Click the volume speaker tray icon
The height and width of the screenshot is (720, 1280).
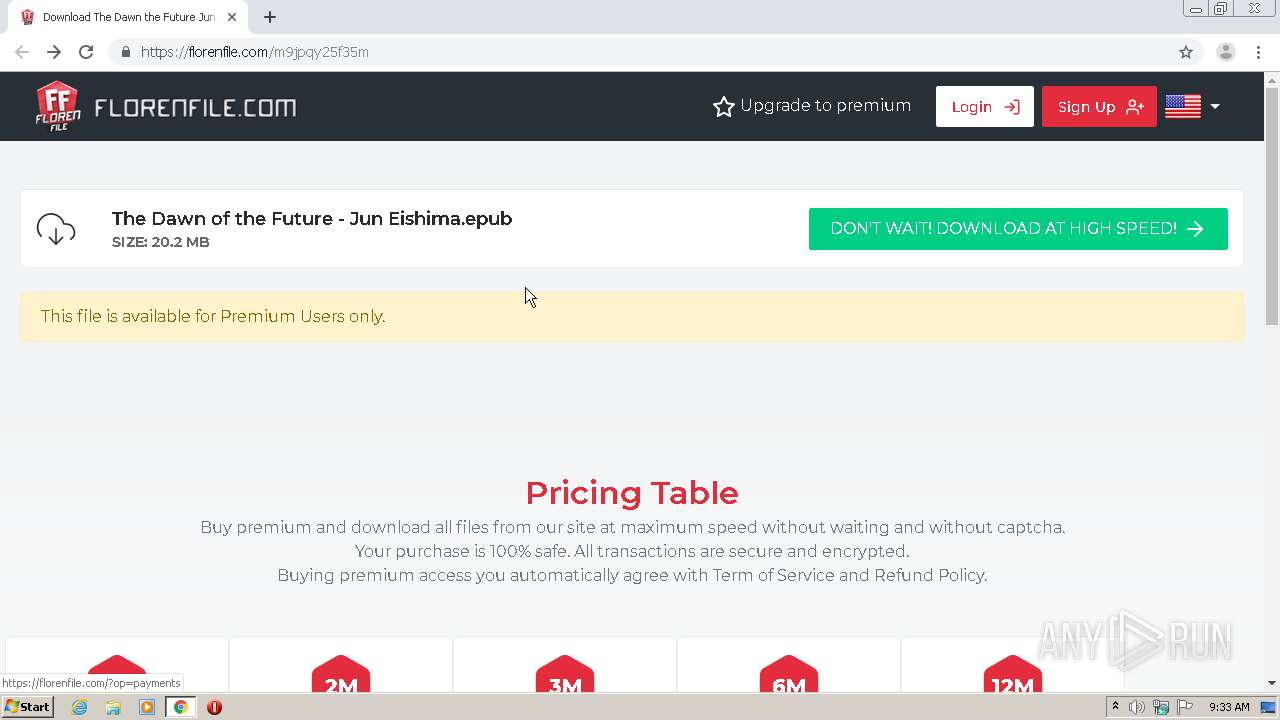1137,707
